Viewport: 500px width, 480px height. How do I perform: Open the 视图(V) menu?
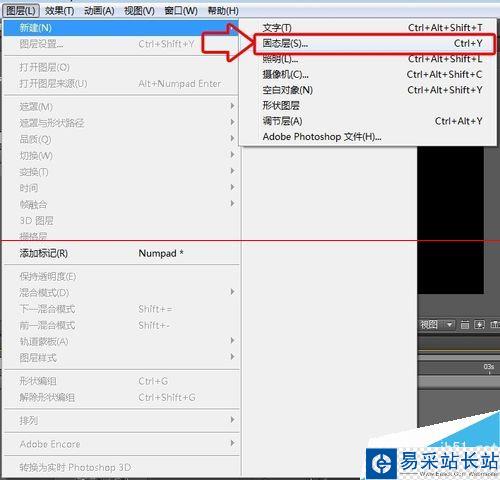(139, 11)
